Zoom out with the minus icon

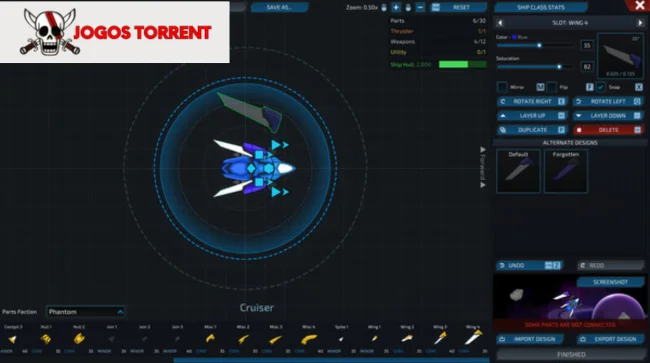[x=420, y=7]
